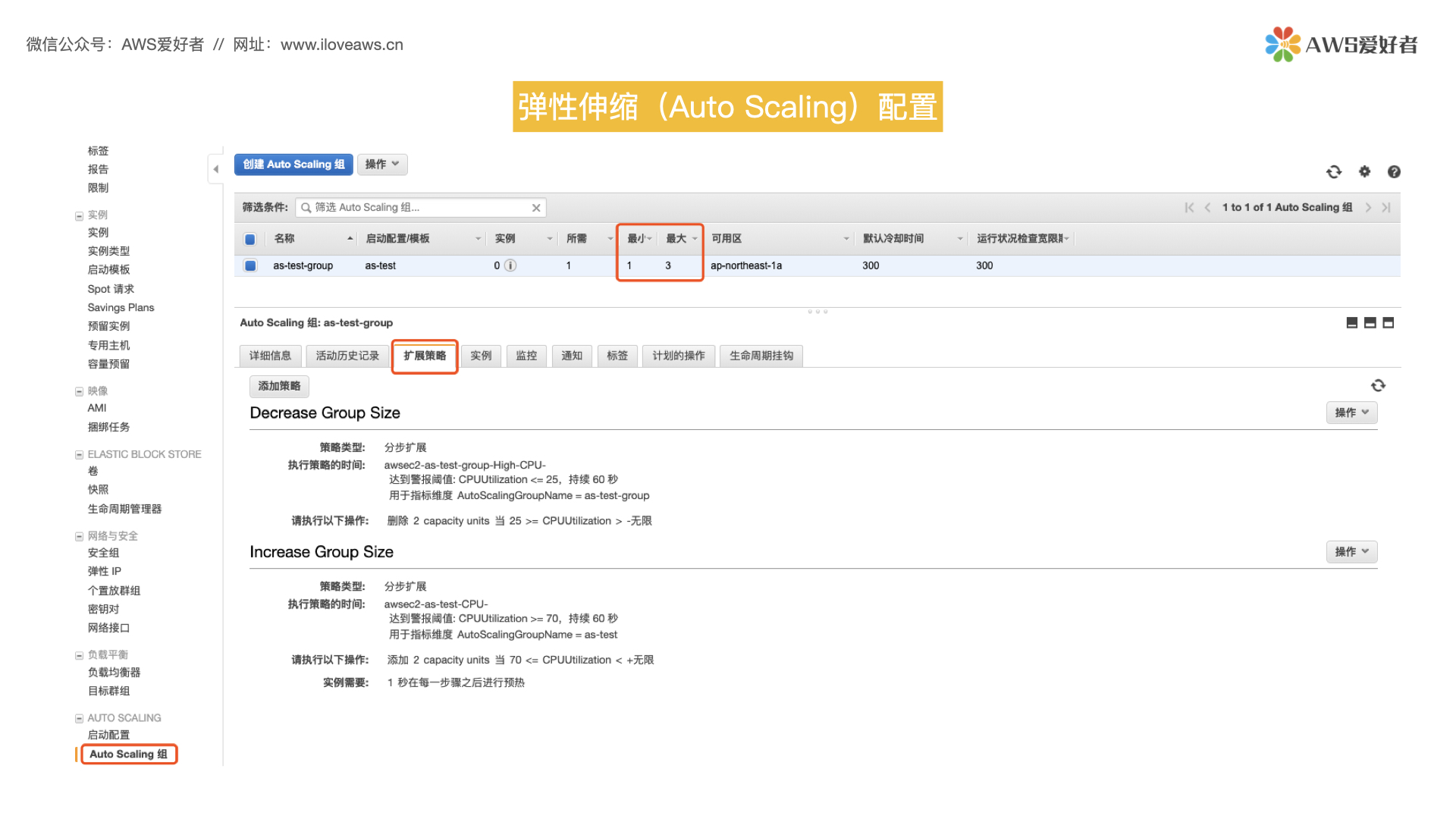1456x819 pixels.
Task: Set detail pane to the middle split layout
Action: click(x=1370, y=323)
